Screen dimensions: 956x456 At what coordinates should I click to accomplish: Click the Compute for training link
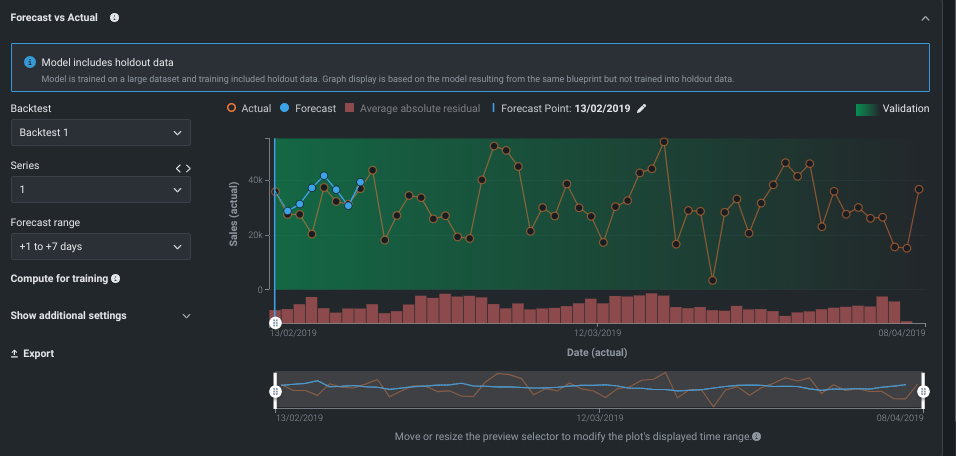[x=59, y=278]
